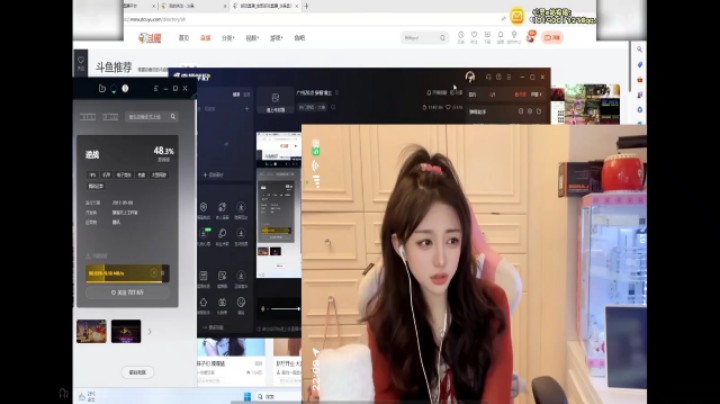
Task: Select the first tab in streaming right panel
Action: pyautogui.click(x=472, y=94)
